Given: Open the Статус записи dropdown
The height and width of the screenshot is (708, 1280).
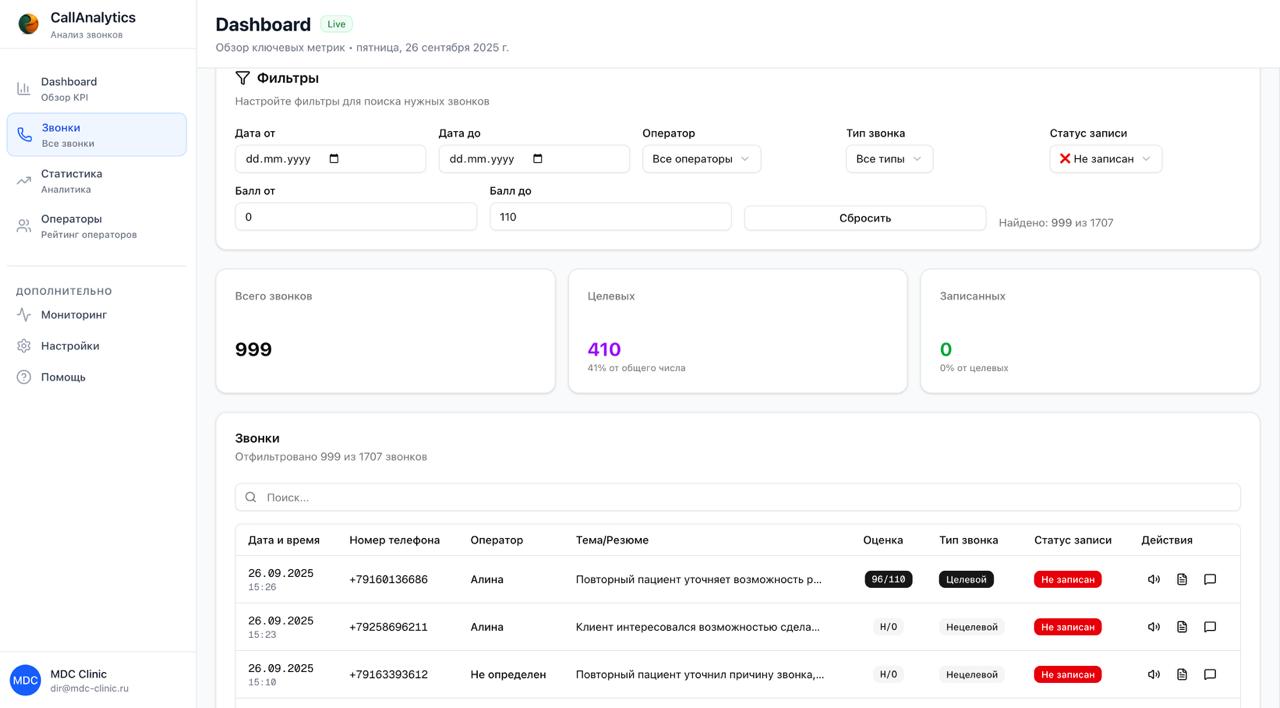Looking at the screenshot, I should [x=1105, y=159].
